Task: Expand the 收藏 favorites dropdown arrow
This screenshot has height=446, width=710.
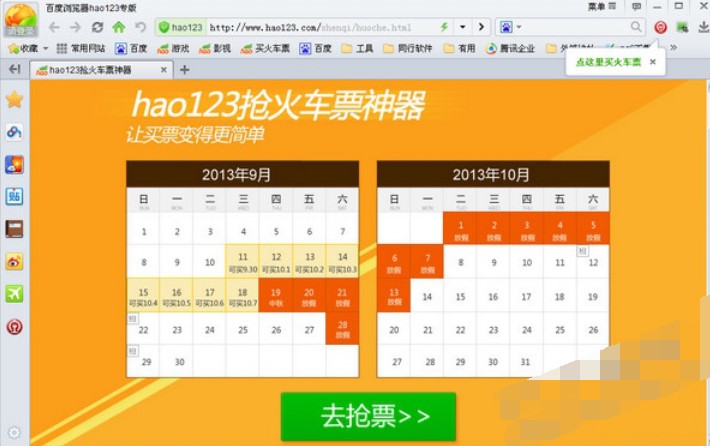Action: pyautogui.click(x=45, y=48)
